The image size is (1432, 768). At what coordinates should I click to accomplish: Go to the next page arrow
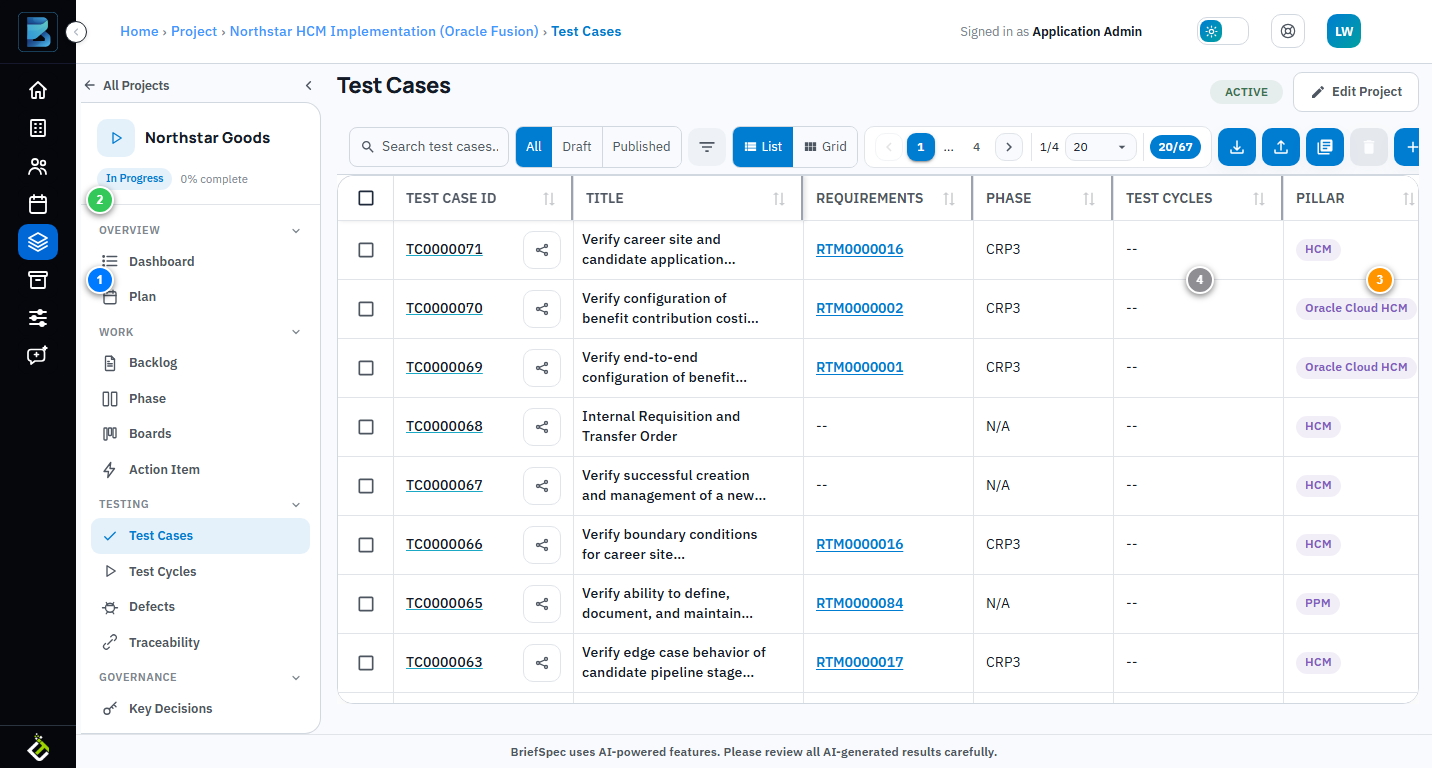tap(1009, 147)
